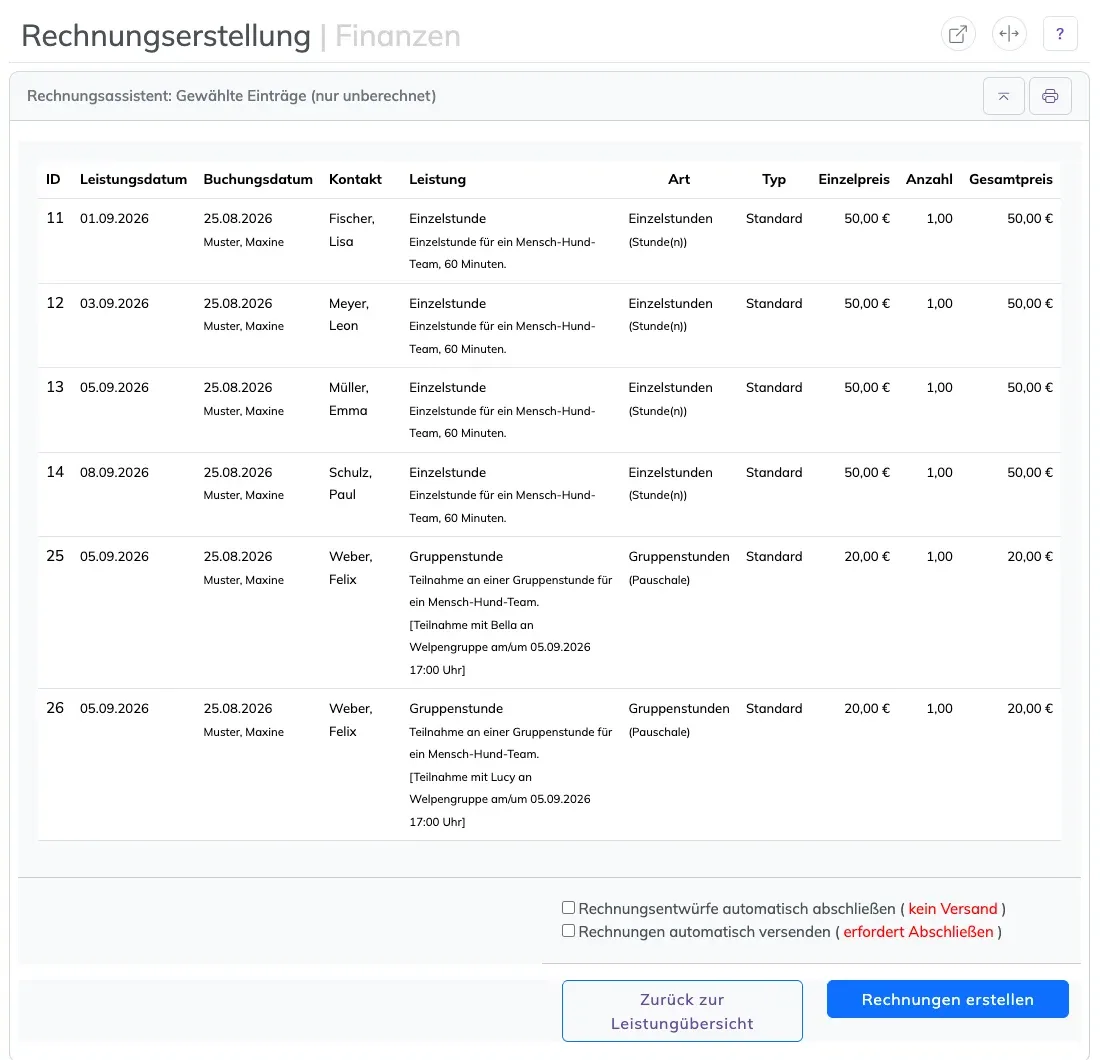Click contact Müller, Emma
Screen dimensions: 1100x1060
pos(349,399)
